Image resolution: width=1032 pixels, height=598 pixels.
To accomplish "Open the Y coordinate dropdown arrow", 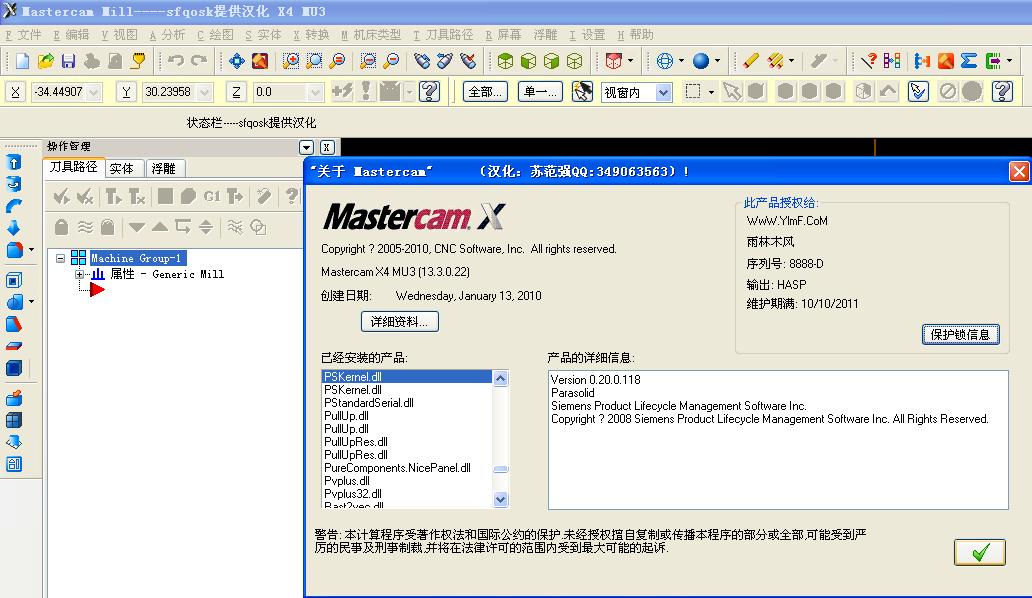I will click(205, 92).
